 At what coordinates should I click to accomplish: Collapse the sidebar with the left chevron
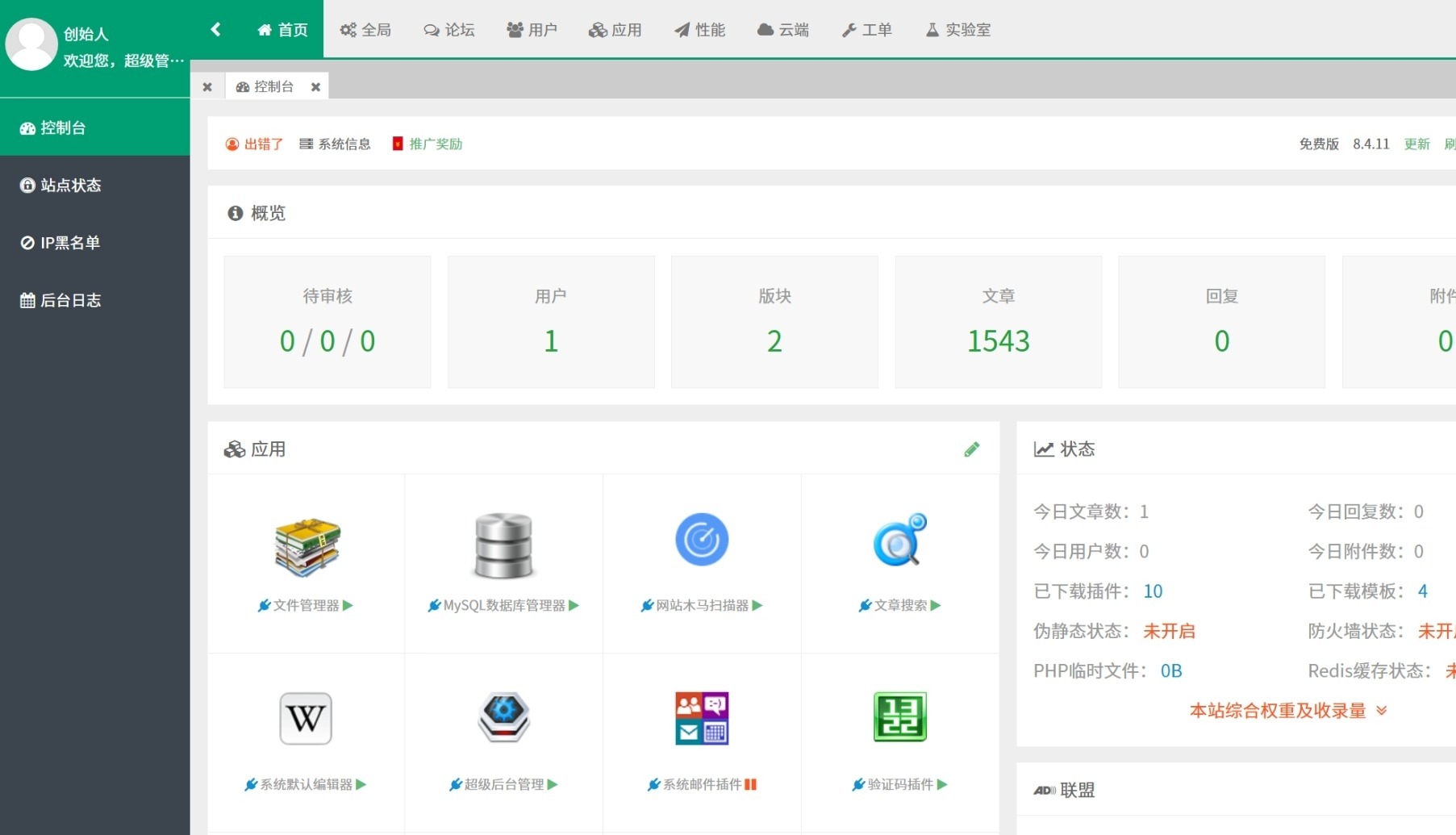tap(215, 29)
